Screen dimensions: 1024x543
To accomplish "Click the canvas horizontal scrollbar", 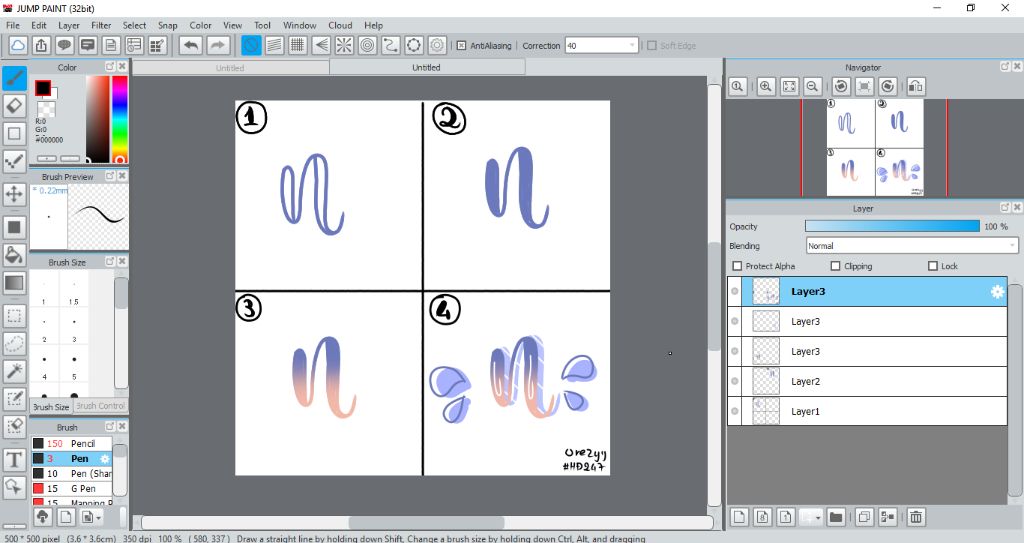I will (426, 523).
